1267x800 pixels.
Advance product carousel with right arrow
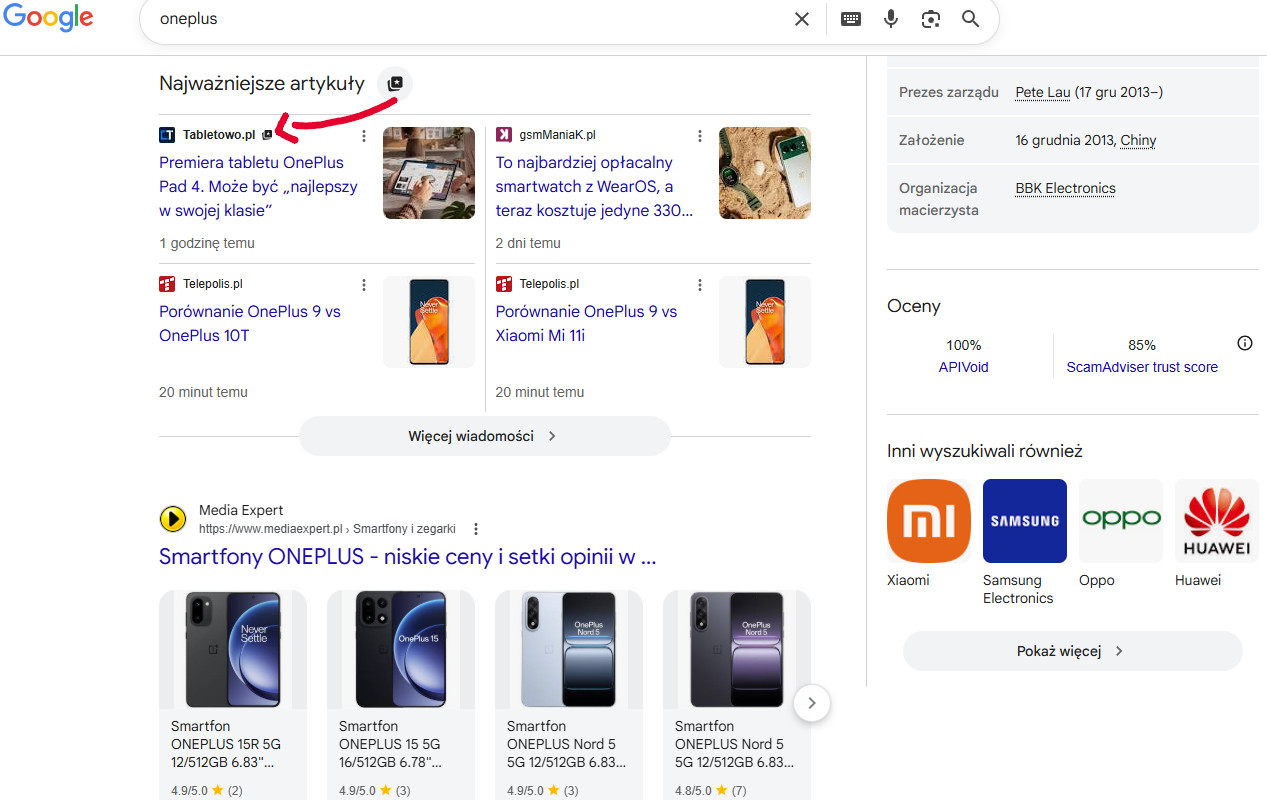point(812,703)
